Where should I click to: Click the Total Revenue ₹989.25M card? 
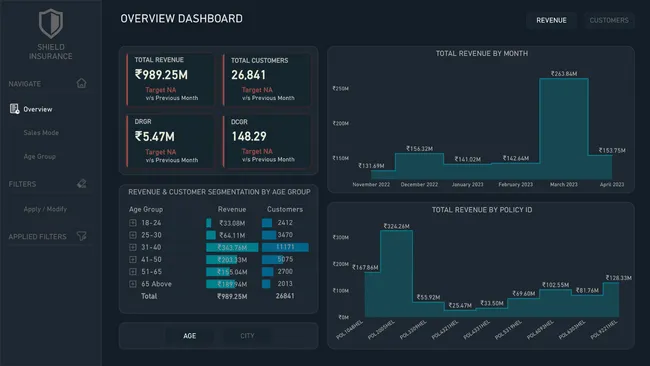click(170, 79)
